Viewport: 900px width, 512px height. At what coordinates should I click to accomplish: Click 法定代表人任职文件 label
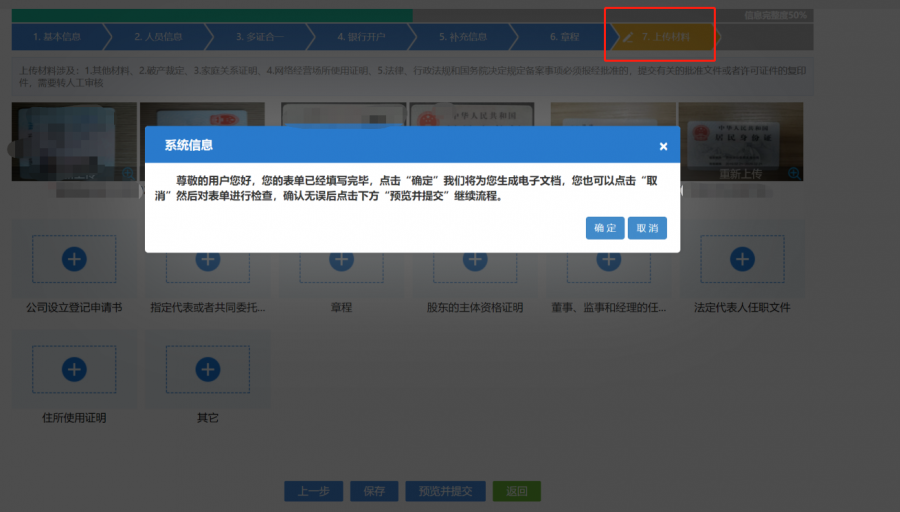coord(742,308)
